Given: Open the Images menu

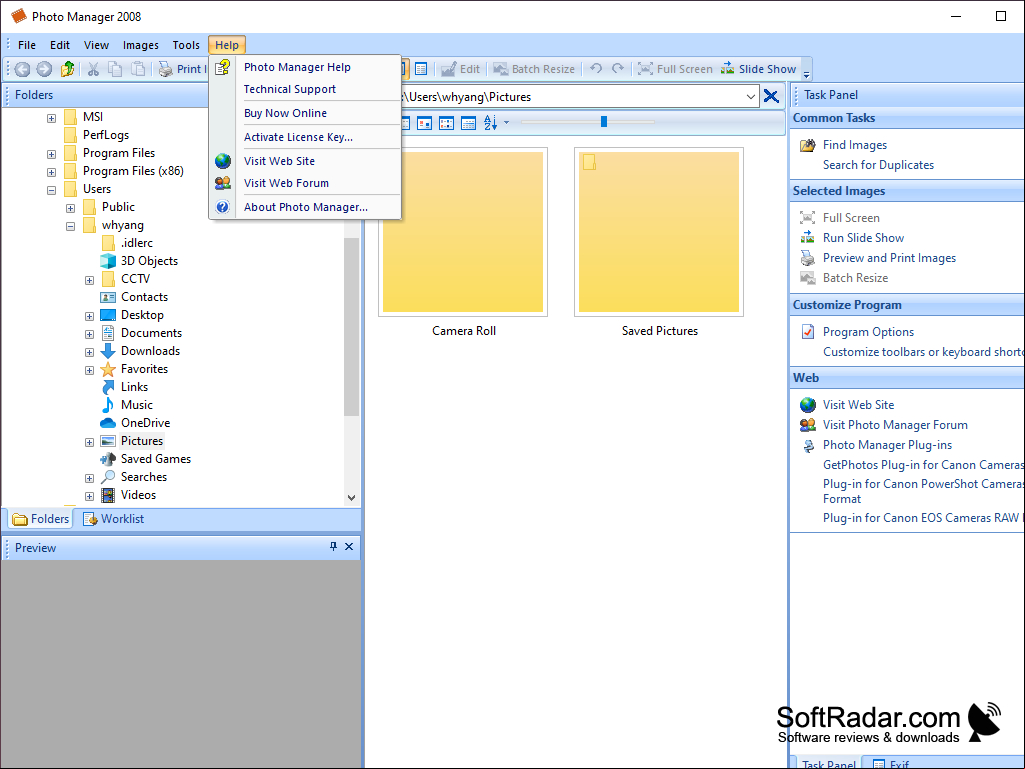Looking at the screenshot, I should pyautogui.click(x=141, y=45).
